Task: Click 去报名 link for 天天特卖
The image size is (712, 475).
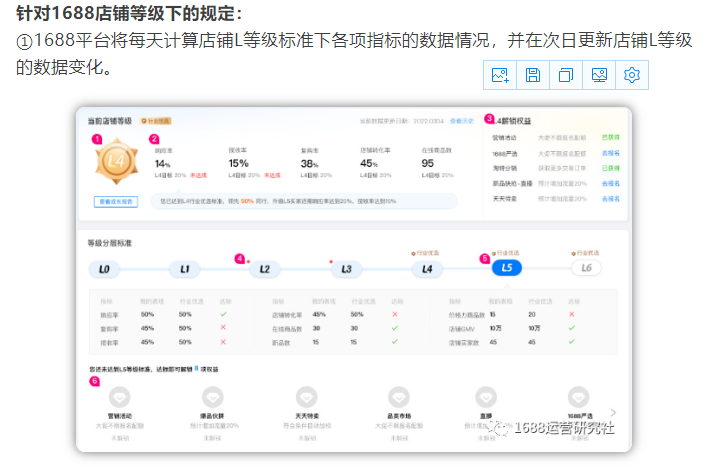Action: (x=610, y=200)
